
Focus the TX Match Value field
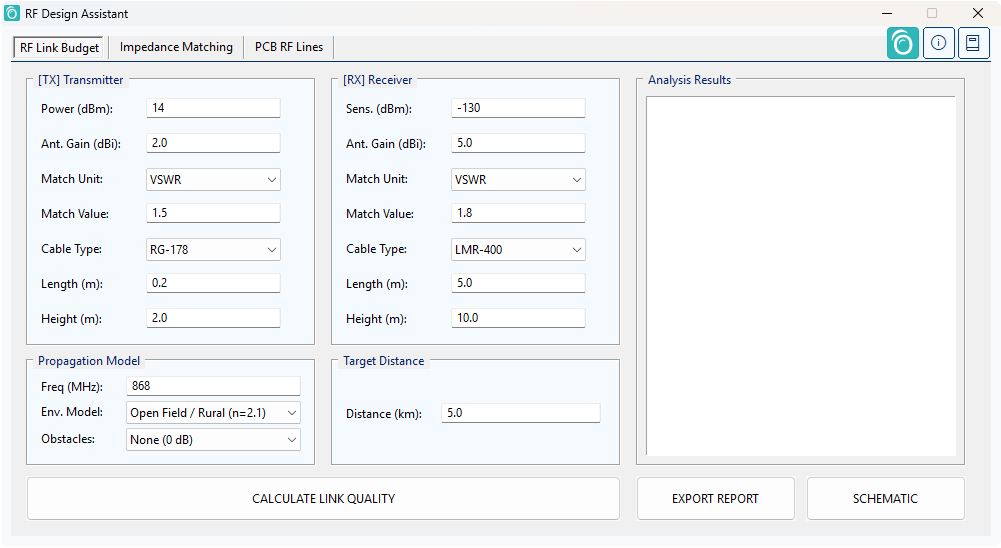[x=213, y=213]
